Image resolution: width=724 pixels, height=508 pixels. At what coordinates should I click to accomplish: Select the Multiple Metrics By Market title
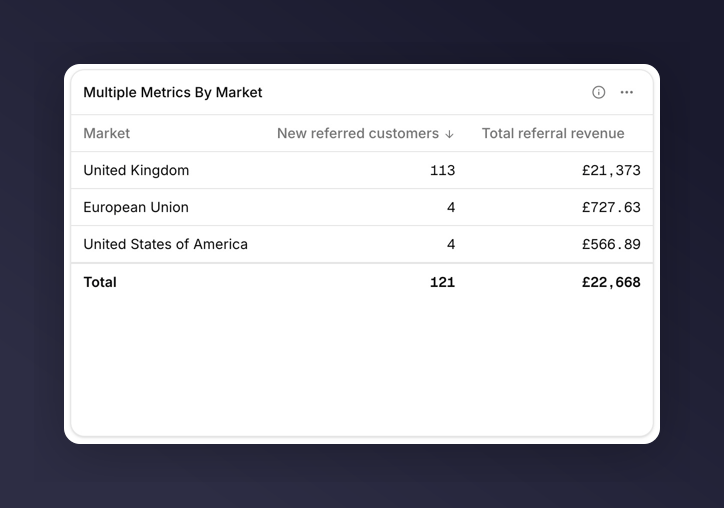tap(173, 92)
